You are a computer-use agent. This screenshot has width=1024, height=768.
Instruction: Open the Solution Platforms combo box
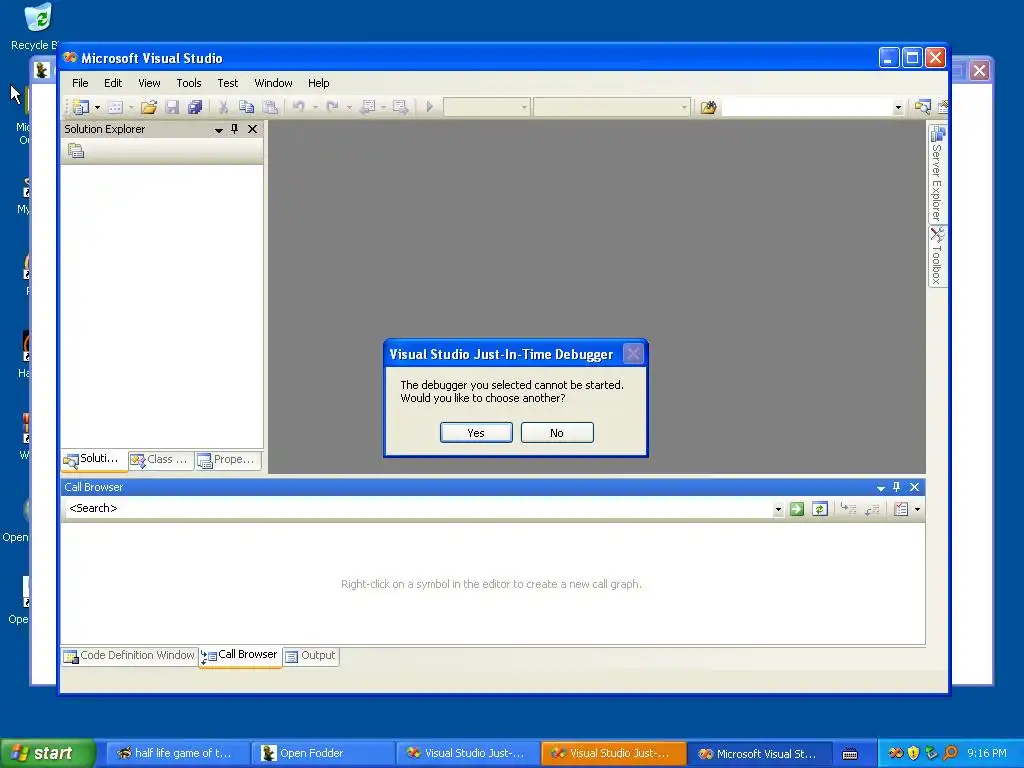point(612,107)
